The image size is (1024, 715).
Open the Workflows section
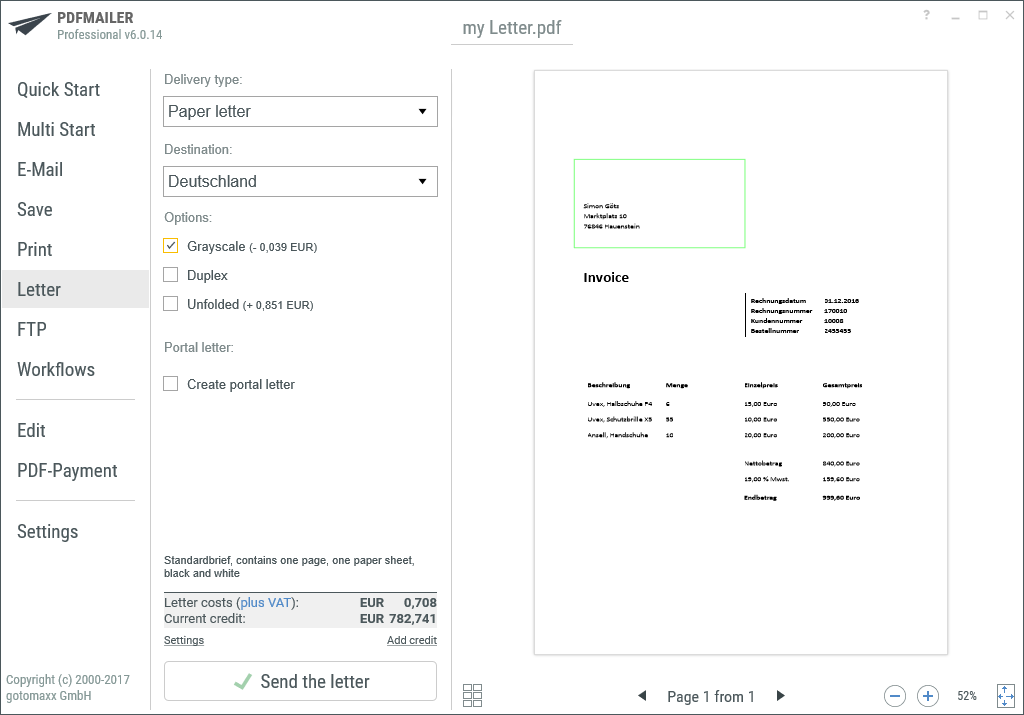56,369
